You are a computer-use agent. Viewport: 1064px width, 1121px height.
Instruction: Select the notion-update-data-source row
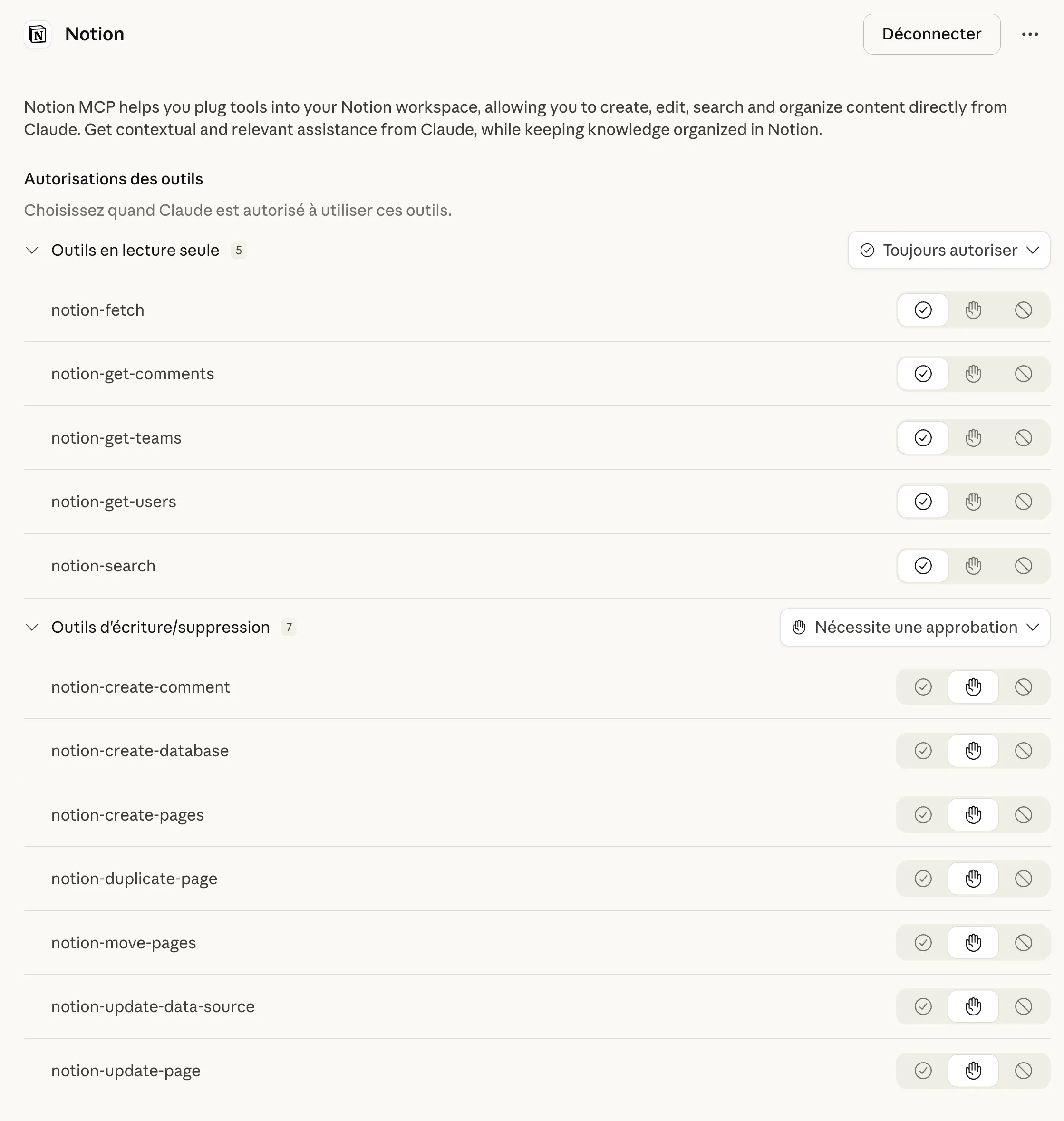pyautogui.click(x=153, y=1006)
